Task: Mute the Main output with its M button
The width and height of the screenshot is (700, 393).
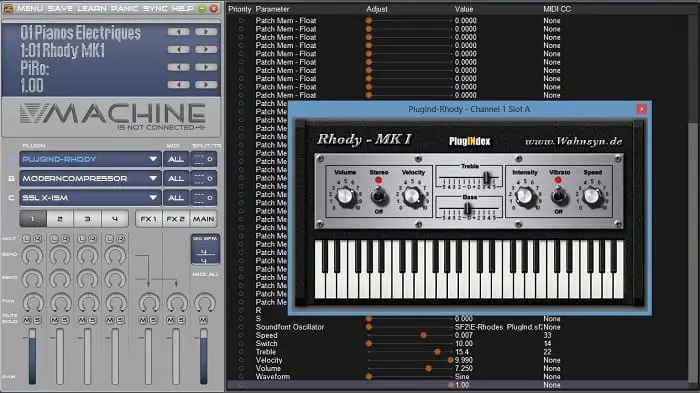Action: coord(204,320)
